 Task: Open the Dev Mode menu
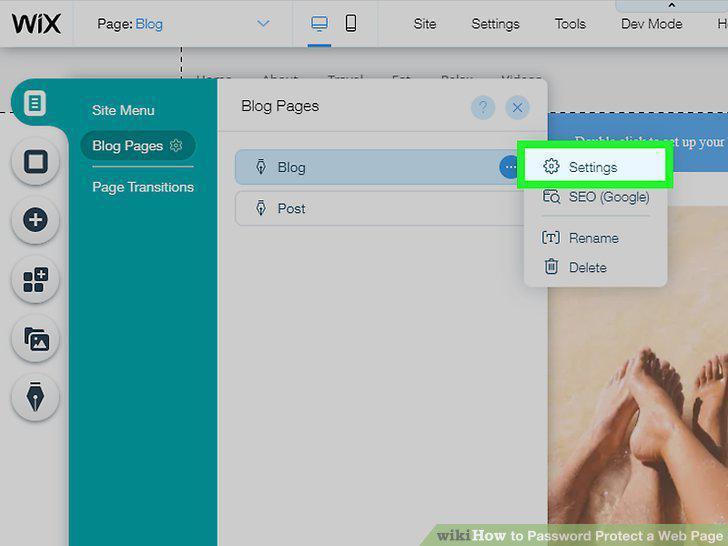pyautogui.click(x=651, y=24)
